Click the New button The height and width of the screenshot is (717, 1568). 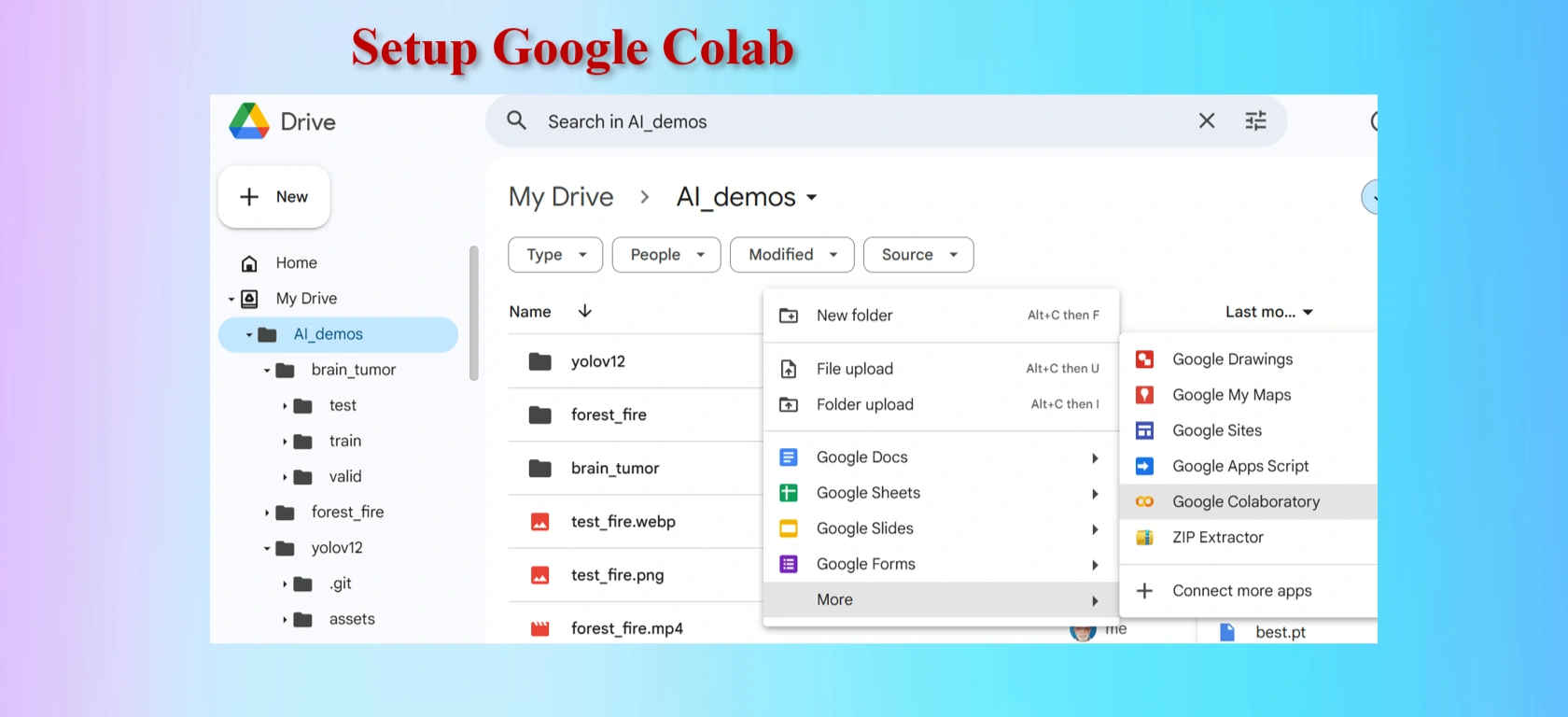[x=273, y=197]
